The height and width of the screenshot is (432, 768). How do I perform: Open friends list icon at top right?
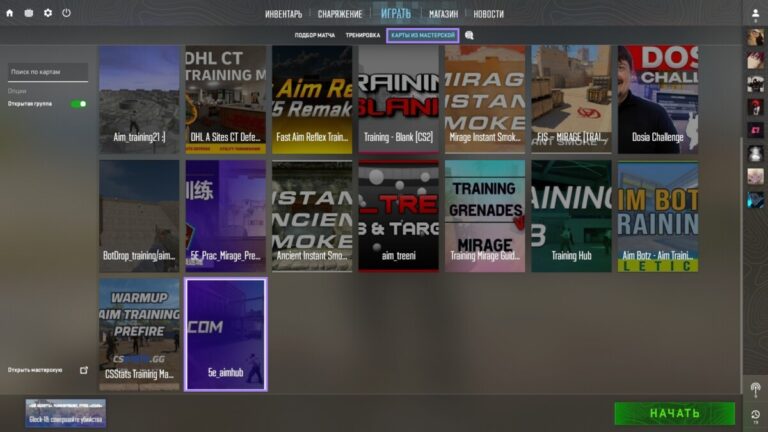click(x=755, y=15)
